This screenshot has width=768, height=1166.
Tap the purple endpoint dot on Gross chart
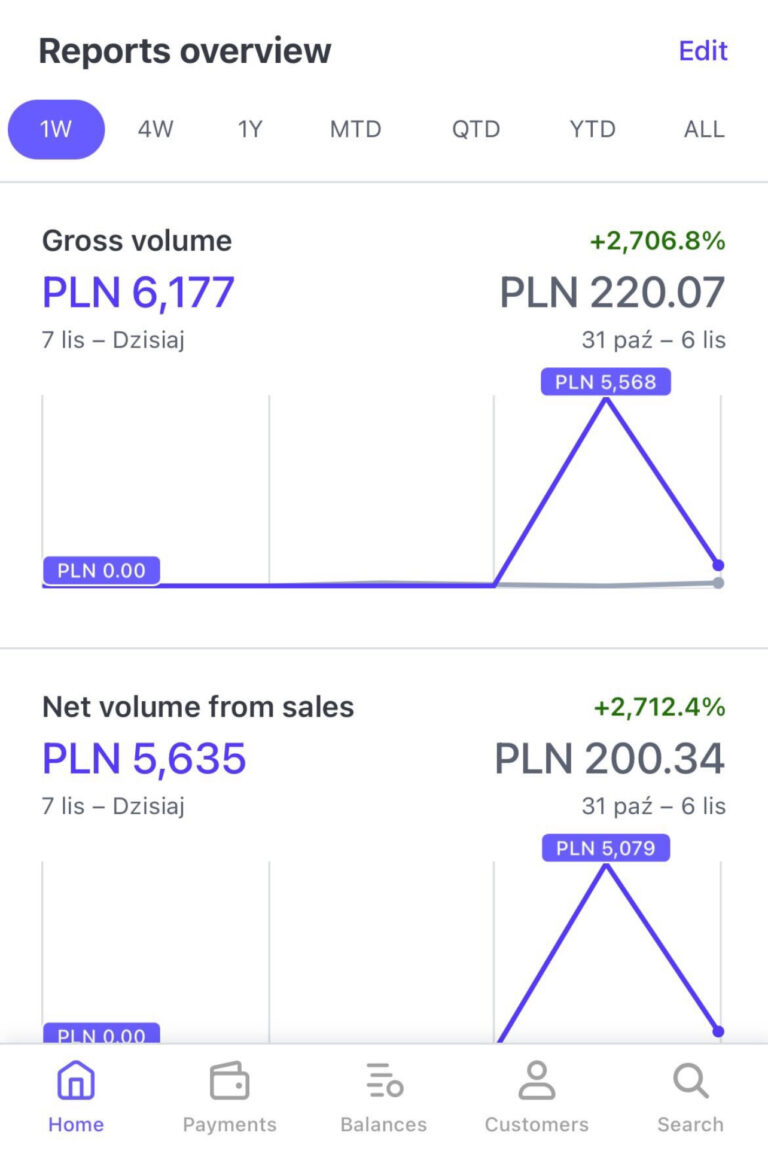[x=718, y=565]
